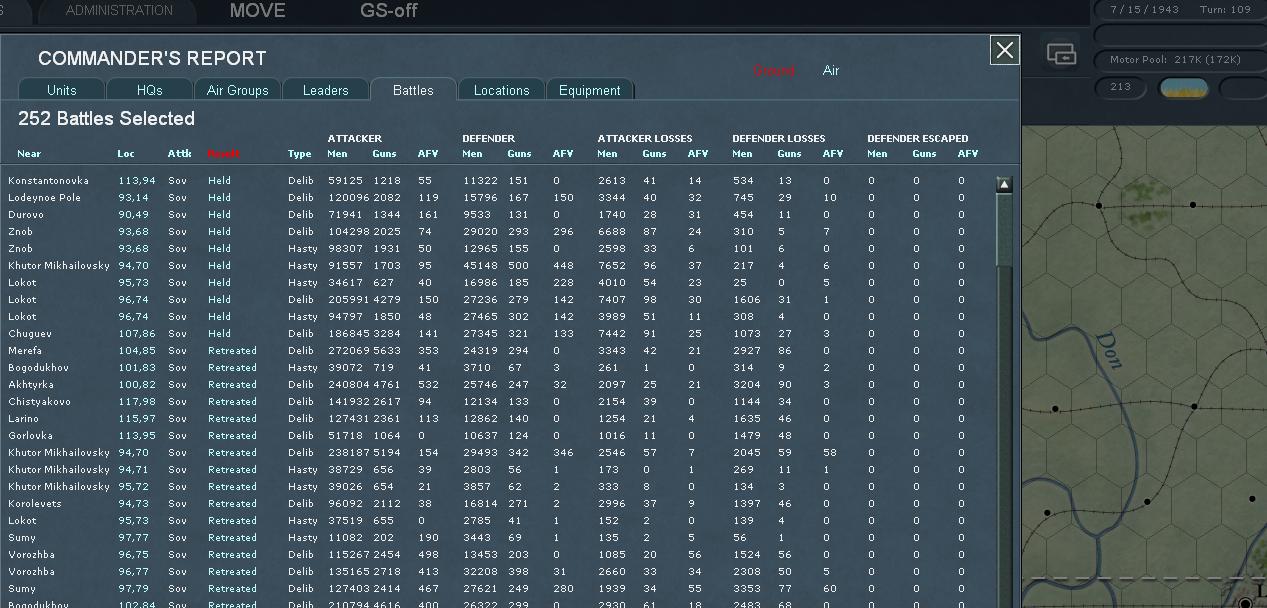The height and width of the screenshot is (608, 1267).
Task: Sort battles by Attk column
Action: [179, 154]
